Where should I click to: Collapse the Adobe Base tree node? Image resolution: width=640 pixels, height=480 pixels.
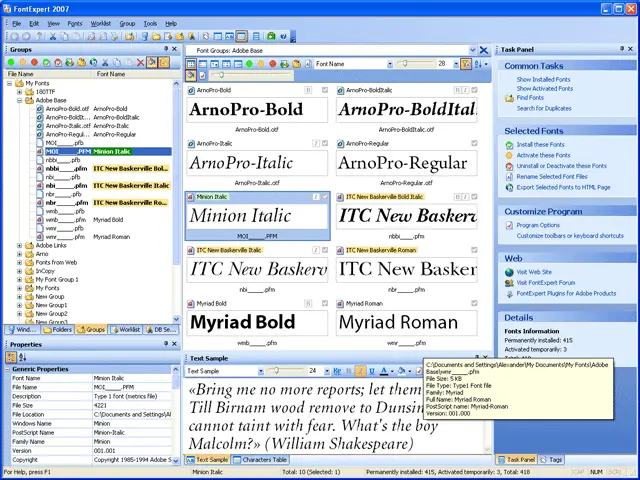point(20,101)
